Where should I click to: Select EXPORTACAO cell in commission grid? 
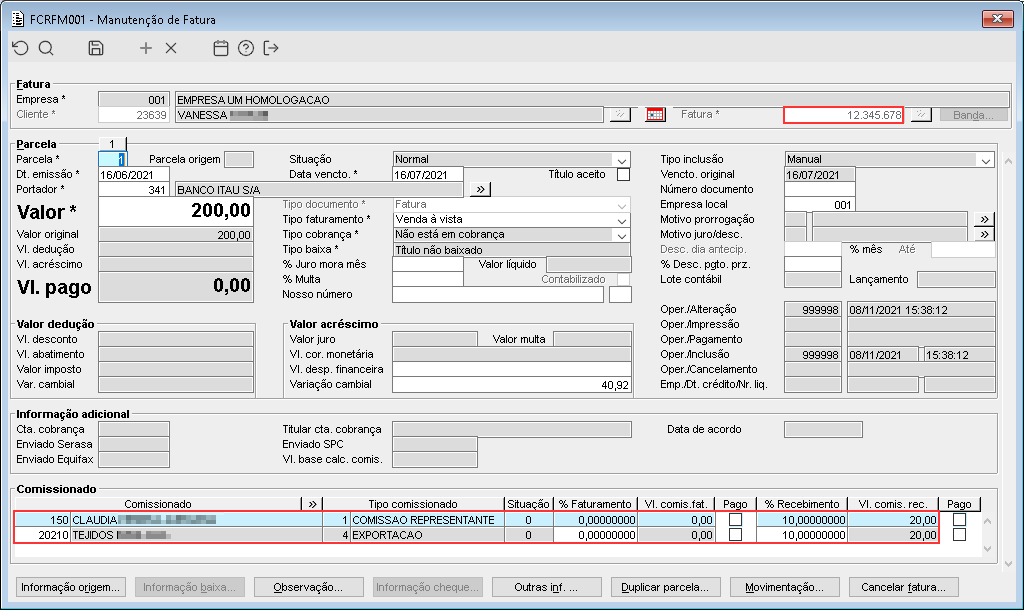pos(427,535)
